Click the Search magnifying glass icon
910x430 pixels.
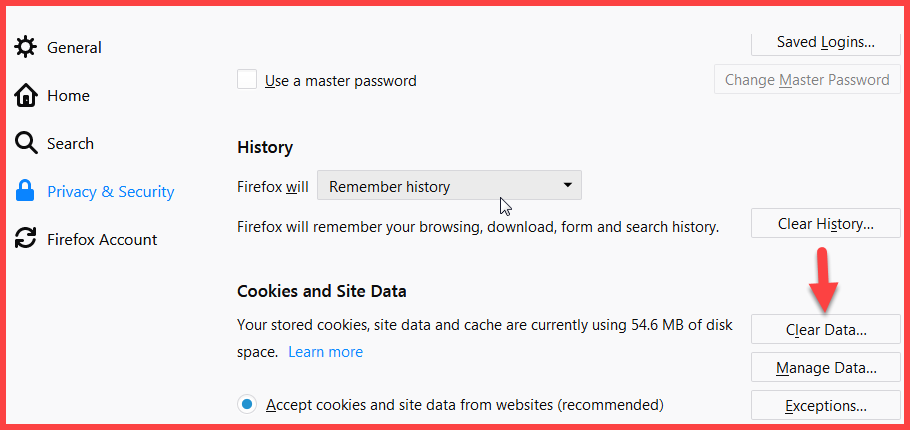26,143
